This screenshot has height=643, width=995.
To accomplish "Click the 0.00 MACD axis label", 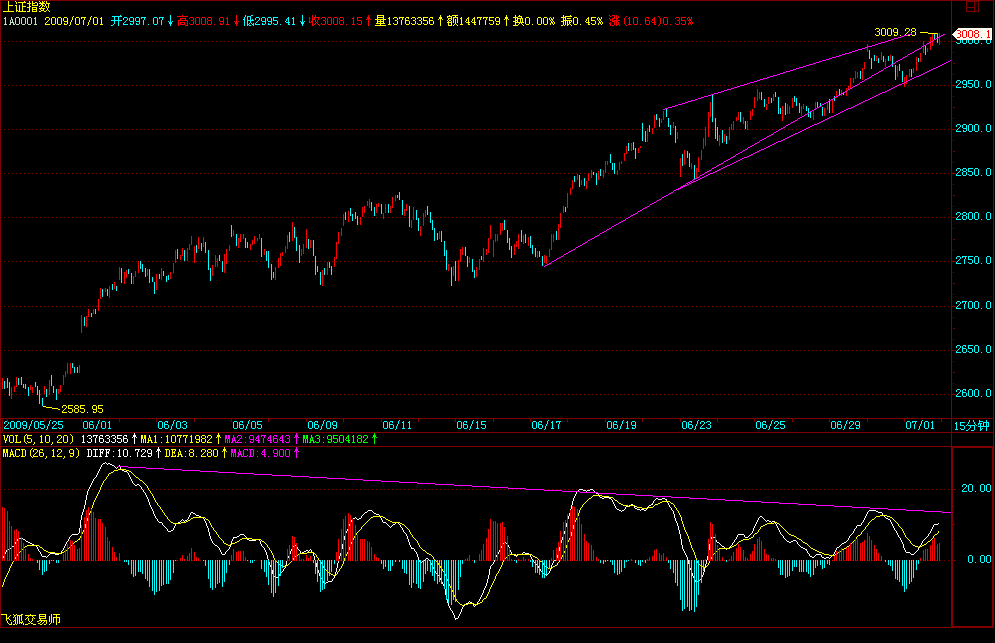I will coord(979,559).
